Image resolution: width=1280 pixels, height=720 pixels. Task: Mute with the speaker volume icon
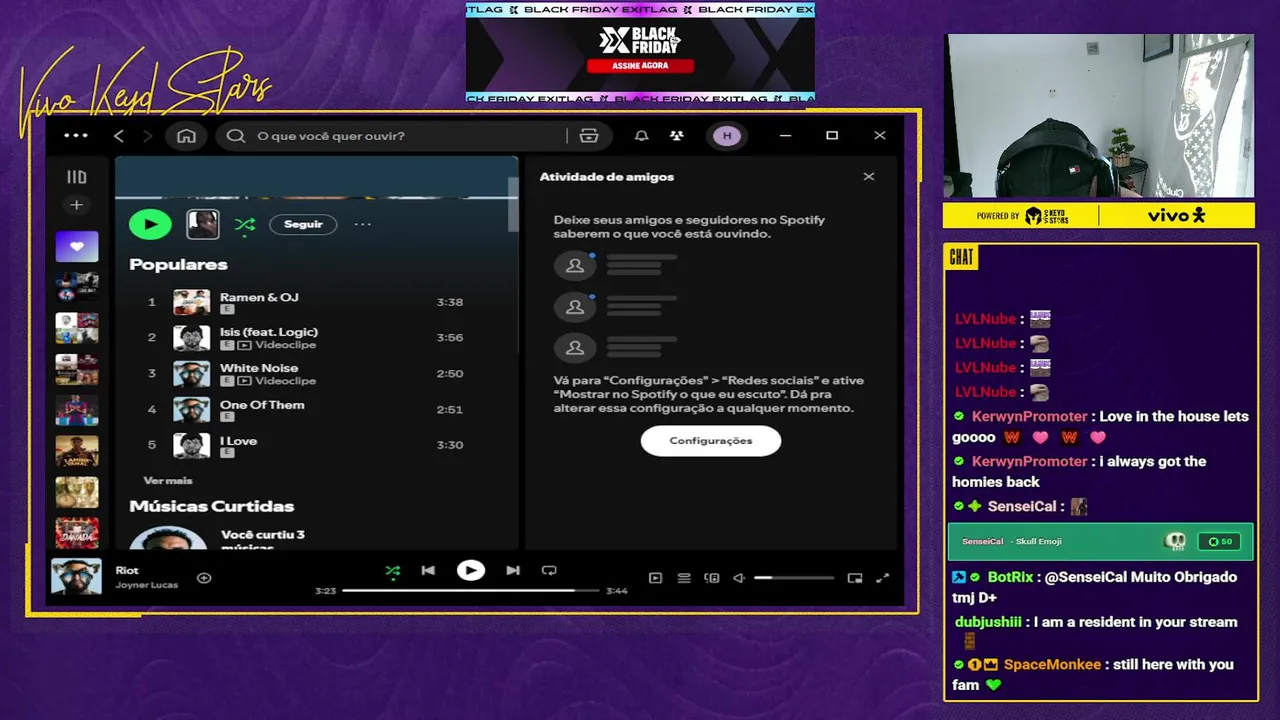tap(739, 578)
